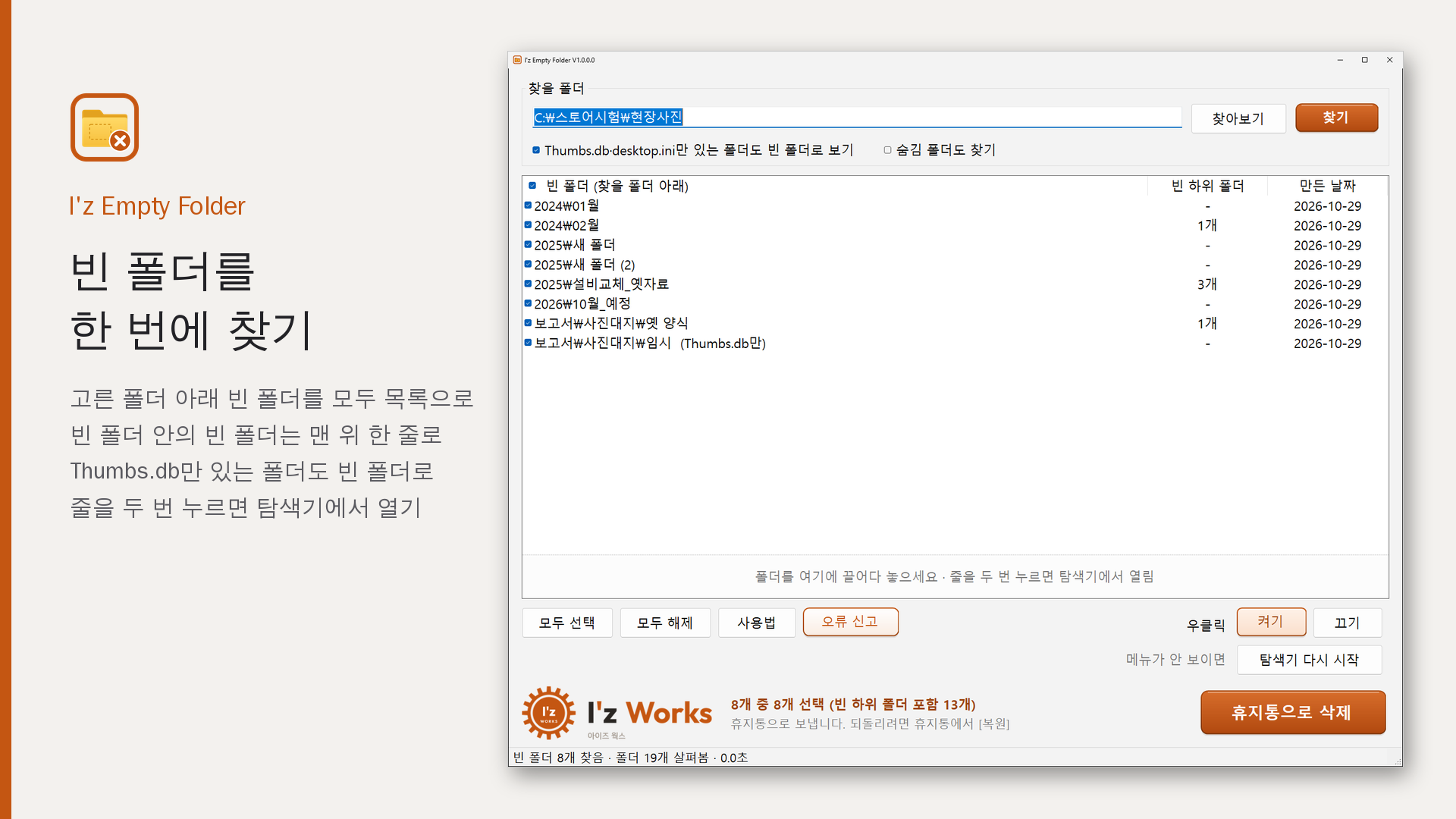The width and height of the screenshot is (1456, 819).
Task: Click the '메뉴가 안 보이면' label
Action: (1175, 660)
